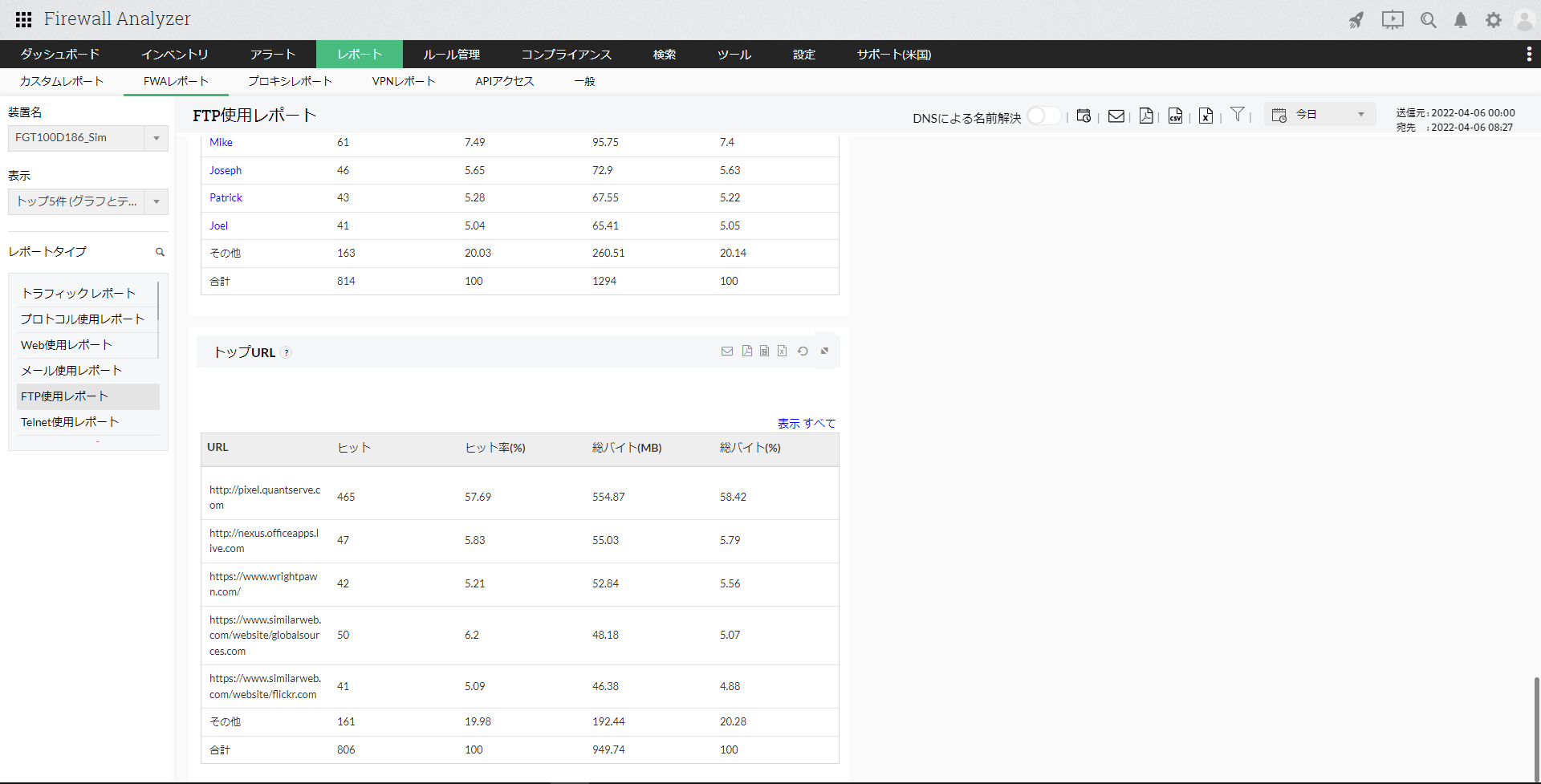
Task: Open the presentation video icon
Action: [1393, 20]
